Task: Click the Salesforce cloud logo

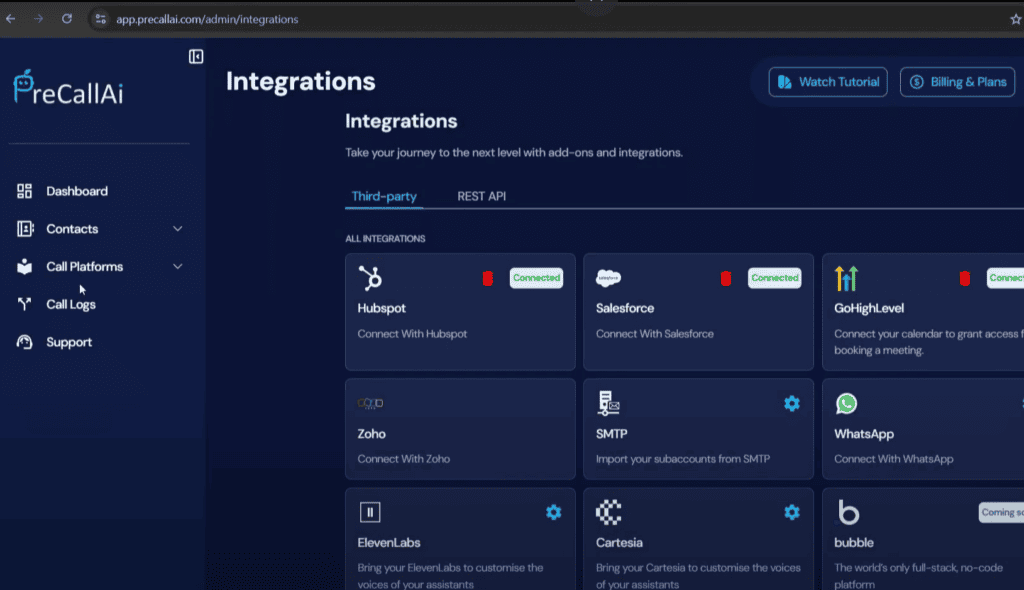Action: 609,278
